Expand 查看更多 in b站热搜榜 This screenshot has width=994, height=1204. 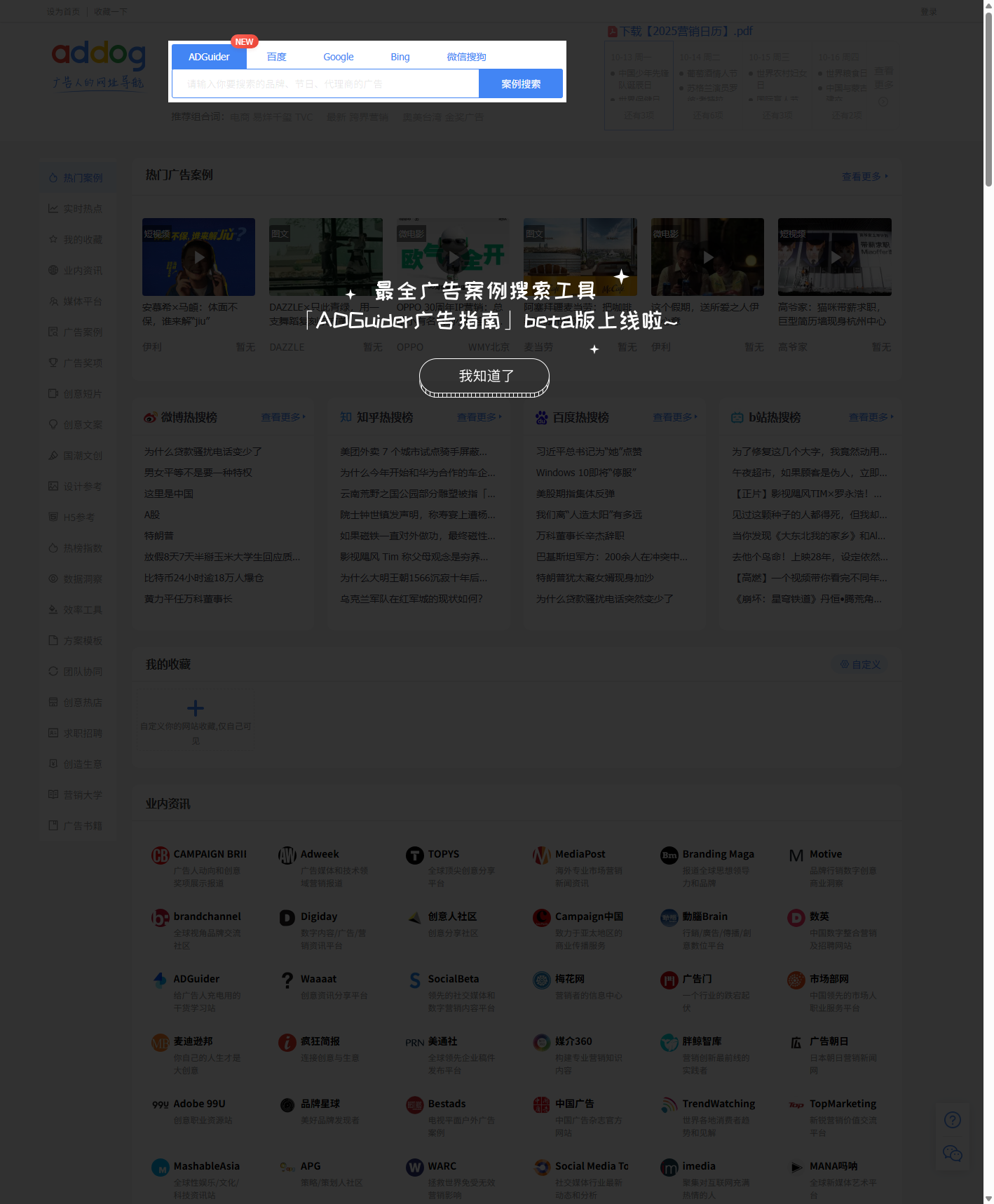(x=871, y=417)
